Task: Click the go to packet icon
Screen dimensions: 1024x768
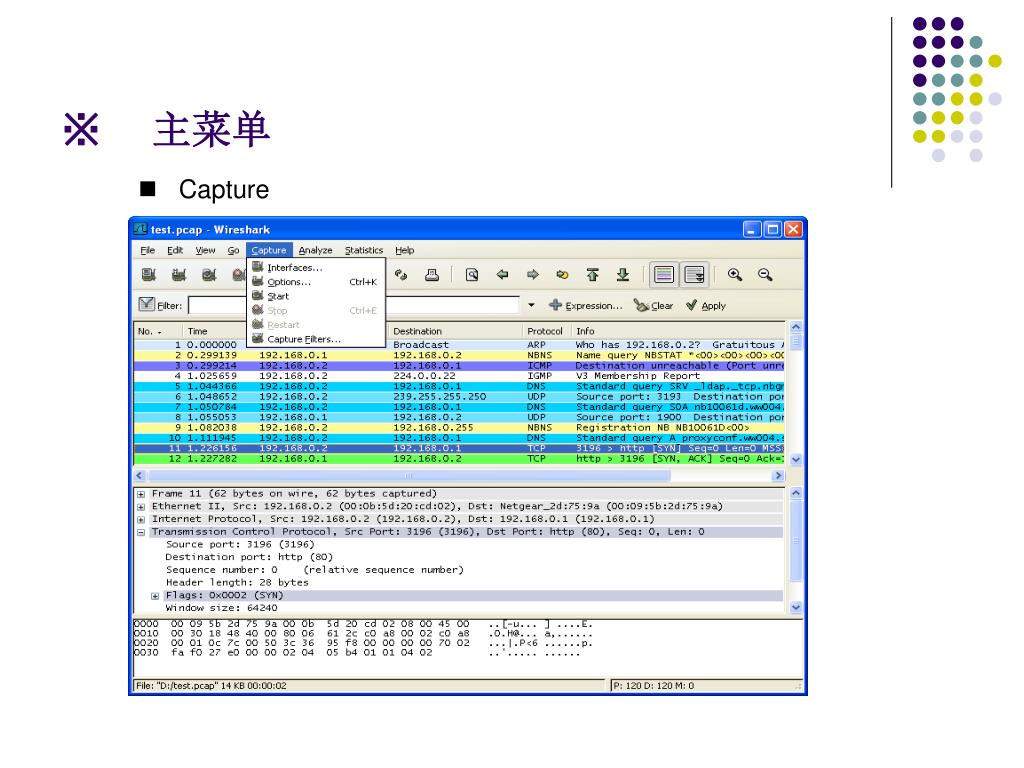Action: [x=562, y=275]
